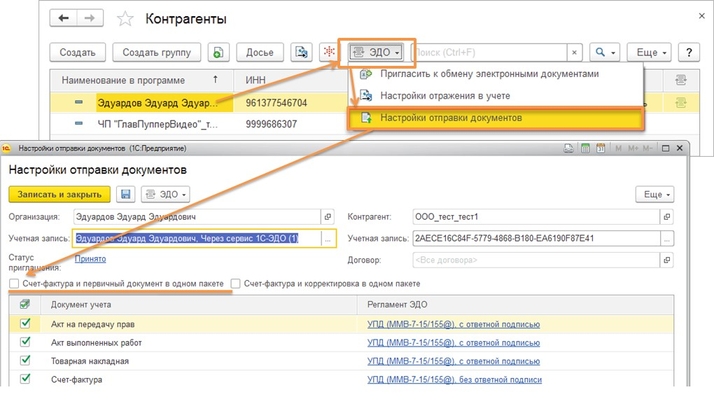Click the Записать и закрыть button

click(x=59, y=194)
